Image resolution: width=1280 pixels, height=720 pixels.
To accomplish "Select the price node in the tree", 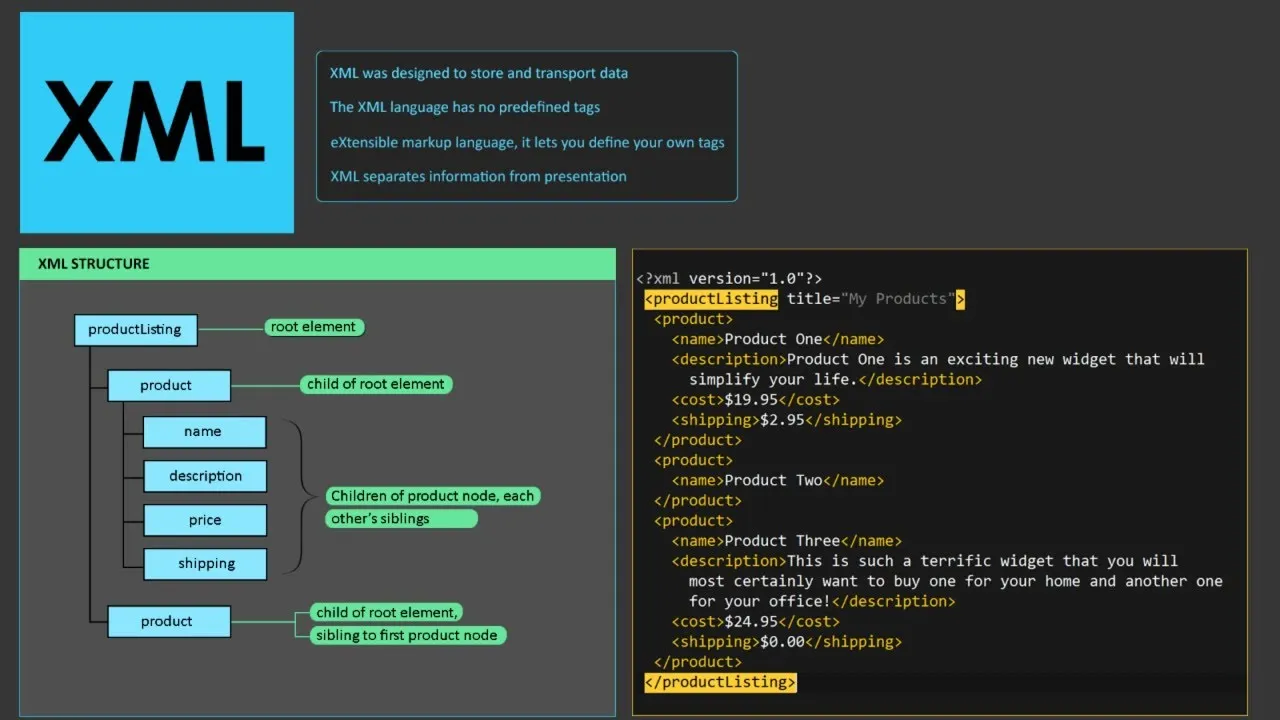I will pyautogui.click(x=205, y=520).
